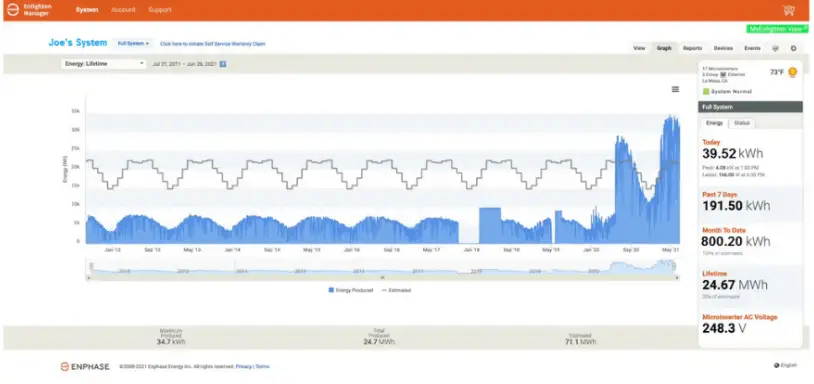Click the navigator scrollbar left arrow
This screenshot has width=814, height=384.
pyautogui.click(x=88, y=278)
